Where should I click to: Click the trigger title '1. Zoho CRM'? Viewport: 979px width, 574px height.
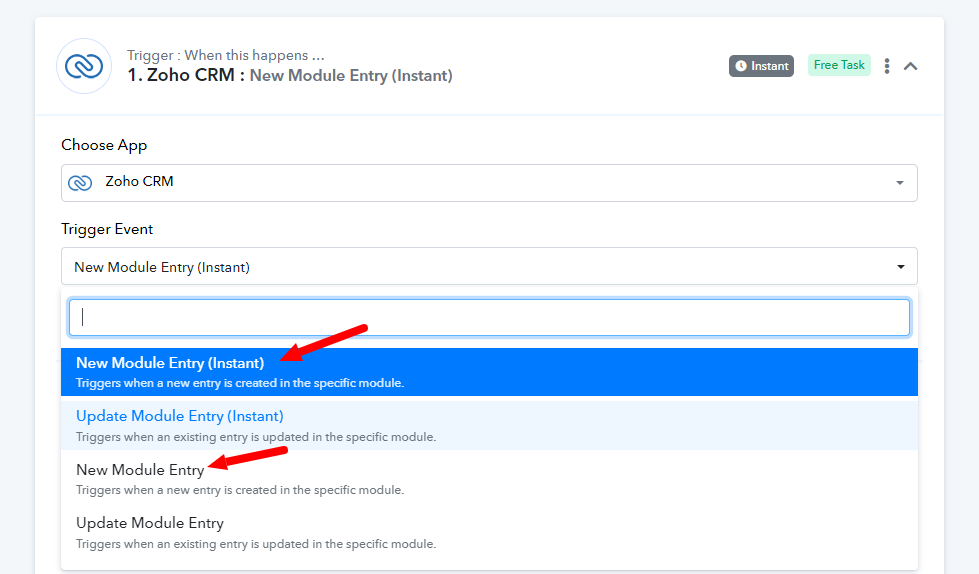181,75
